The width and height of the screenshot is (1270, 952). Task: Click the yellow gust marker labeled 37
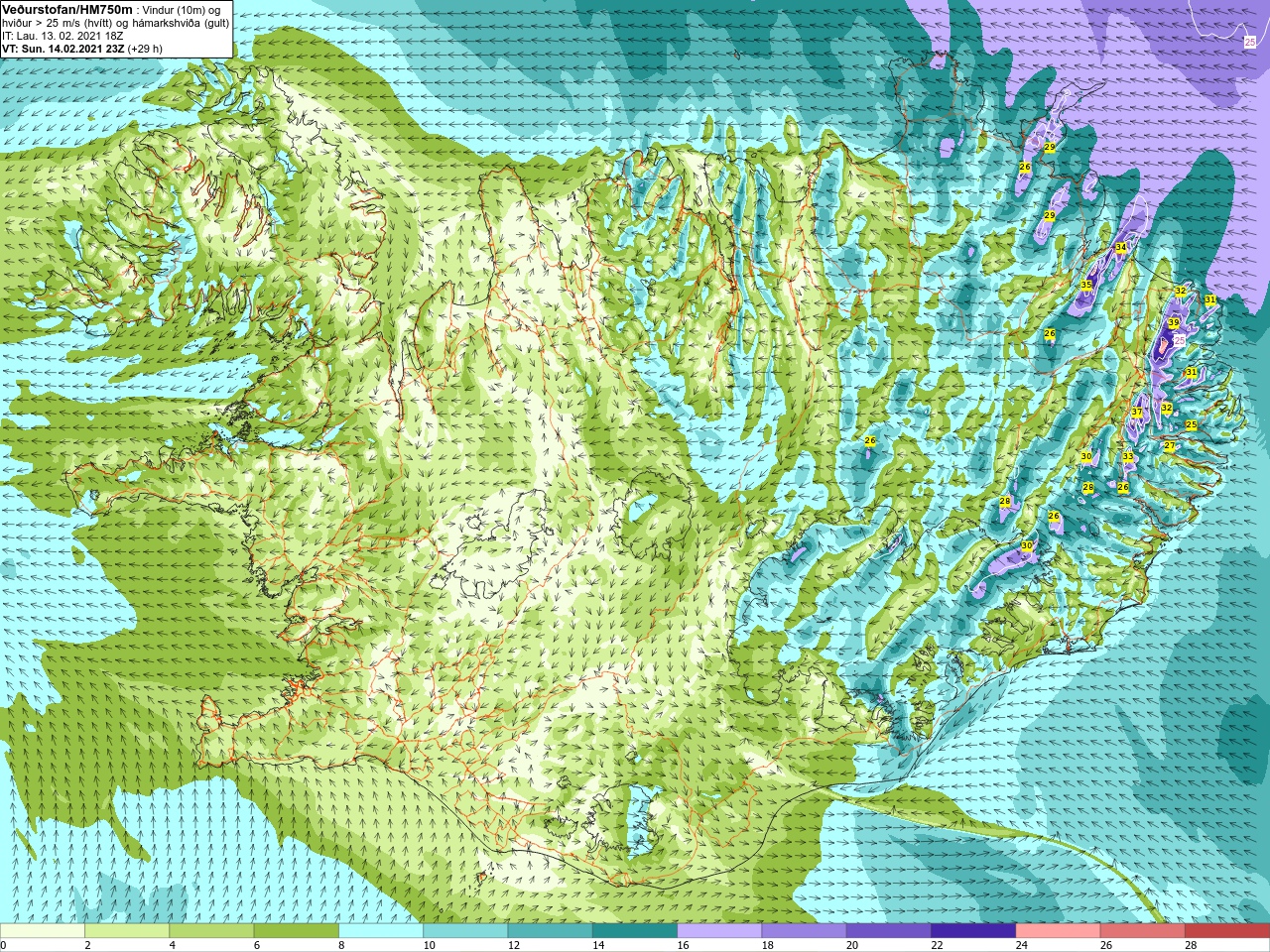tap(1137, 413)
